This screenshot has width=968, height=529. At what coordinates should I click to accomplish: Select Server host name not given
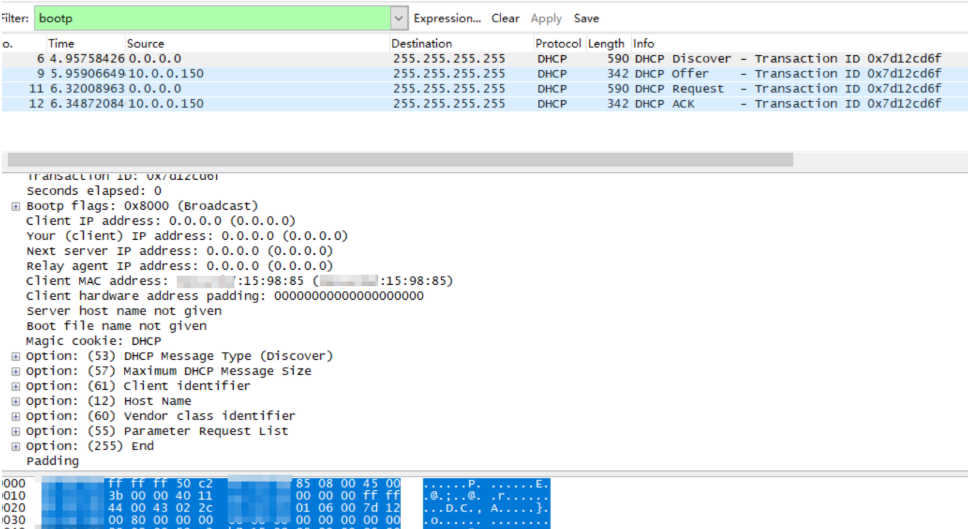[x=123, y=311]
